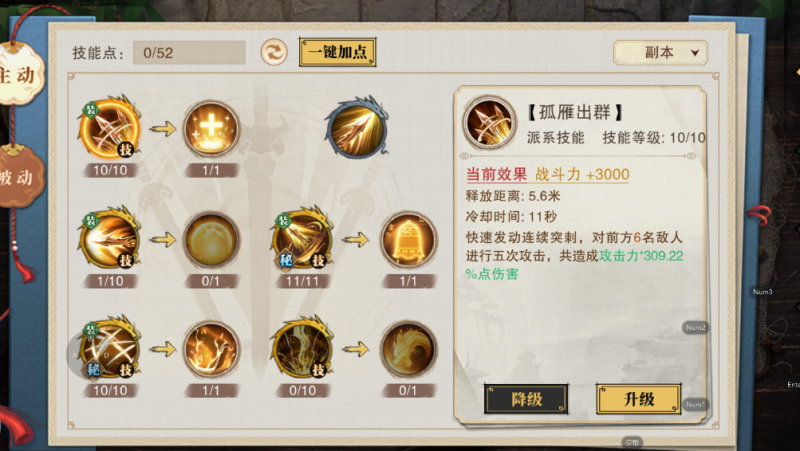Select the golden orb 0/1 skill
800x451 pixels.
pos(211,239)
